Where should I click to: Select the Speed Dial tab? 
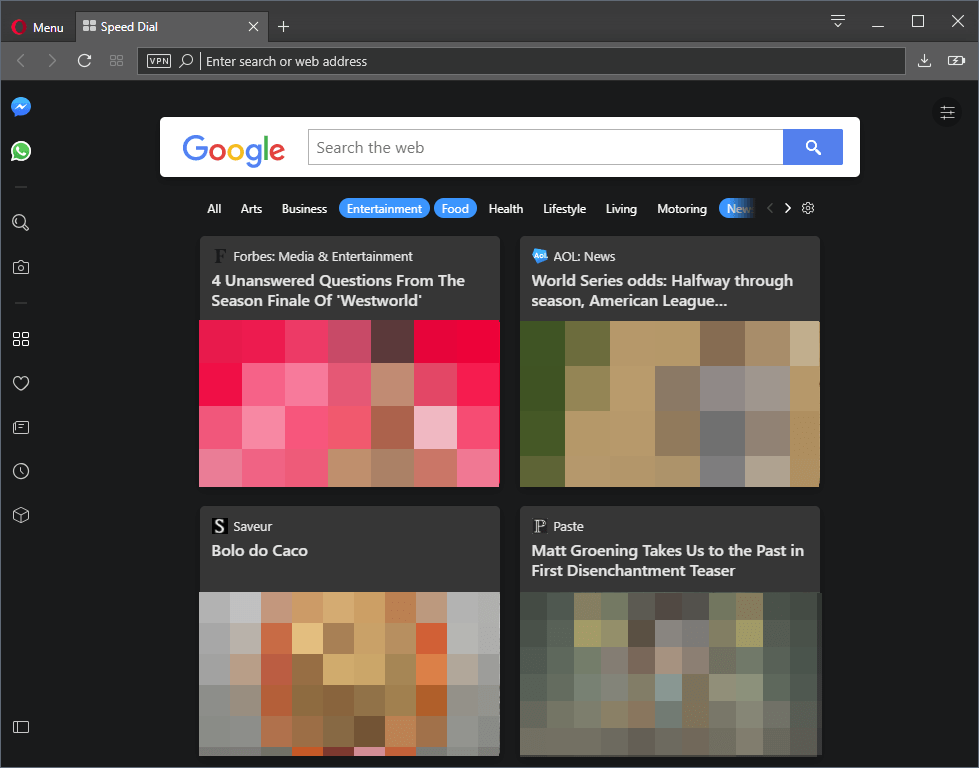point(172,26)
